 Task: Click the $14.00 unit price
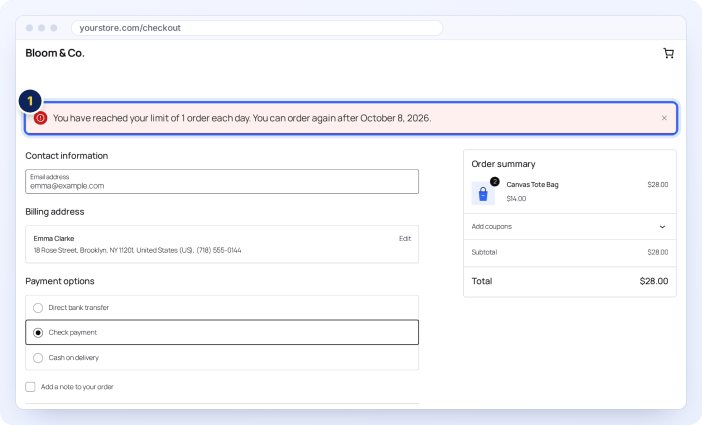click(x=516, y=198)
